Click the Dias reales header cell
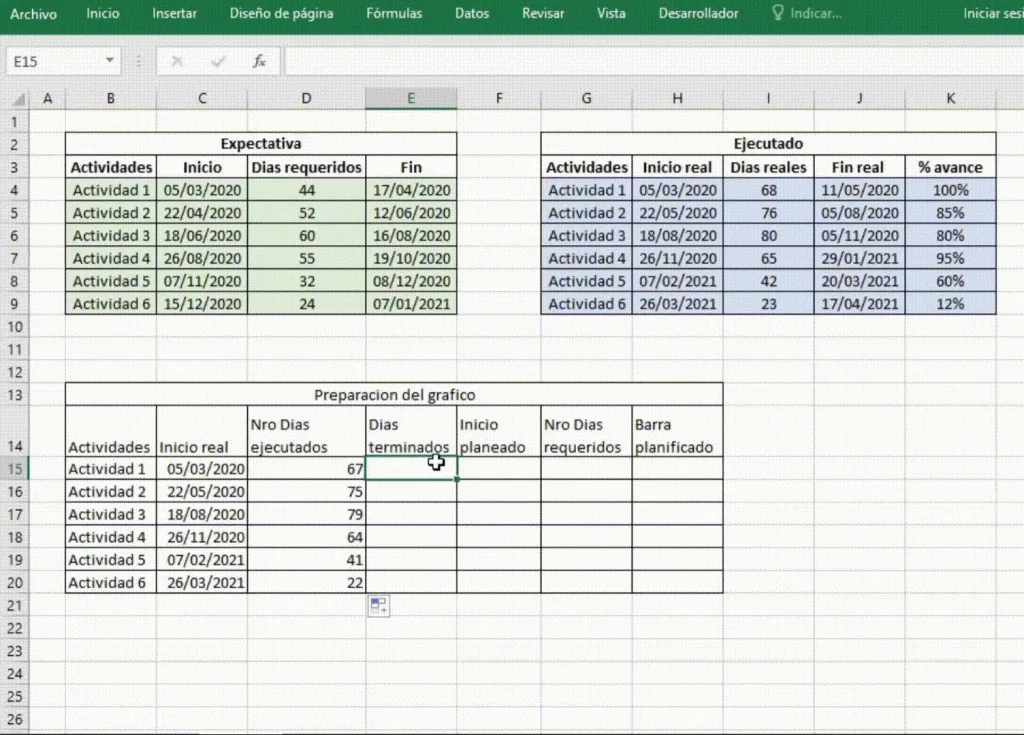Screen dimensions: 1024x735 pos(768,167)
